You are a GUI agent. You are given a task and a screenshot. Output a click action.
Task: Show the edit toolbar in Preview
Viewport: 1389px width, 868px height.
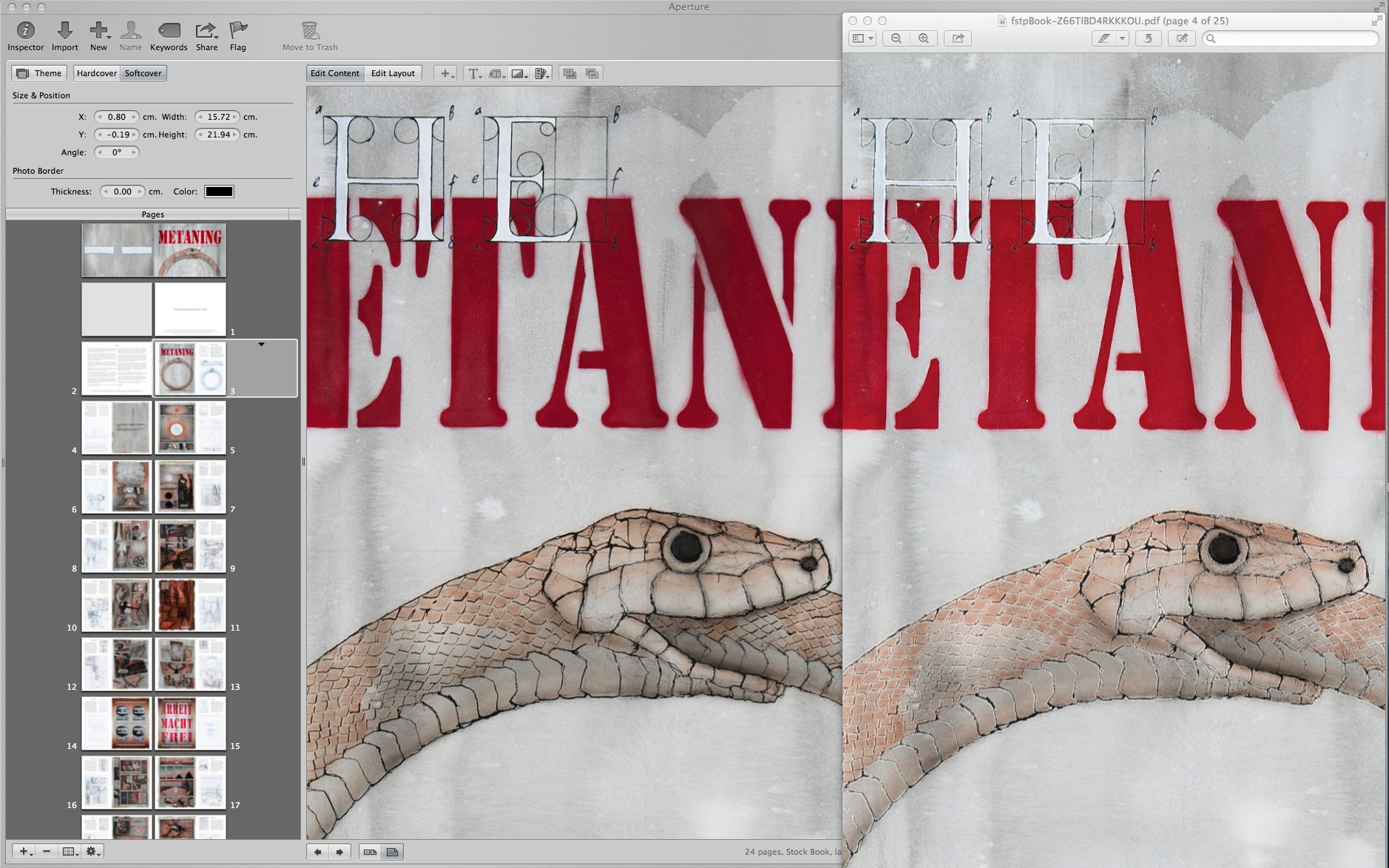[1182, 38]
